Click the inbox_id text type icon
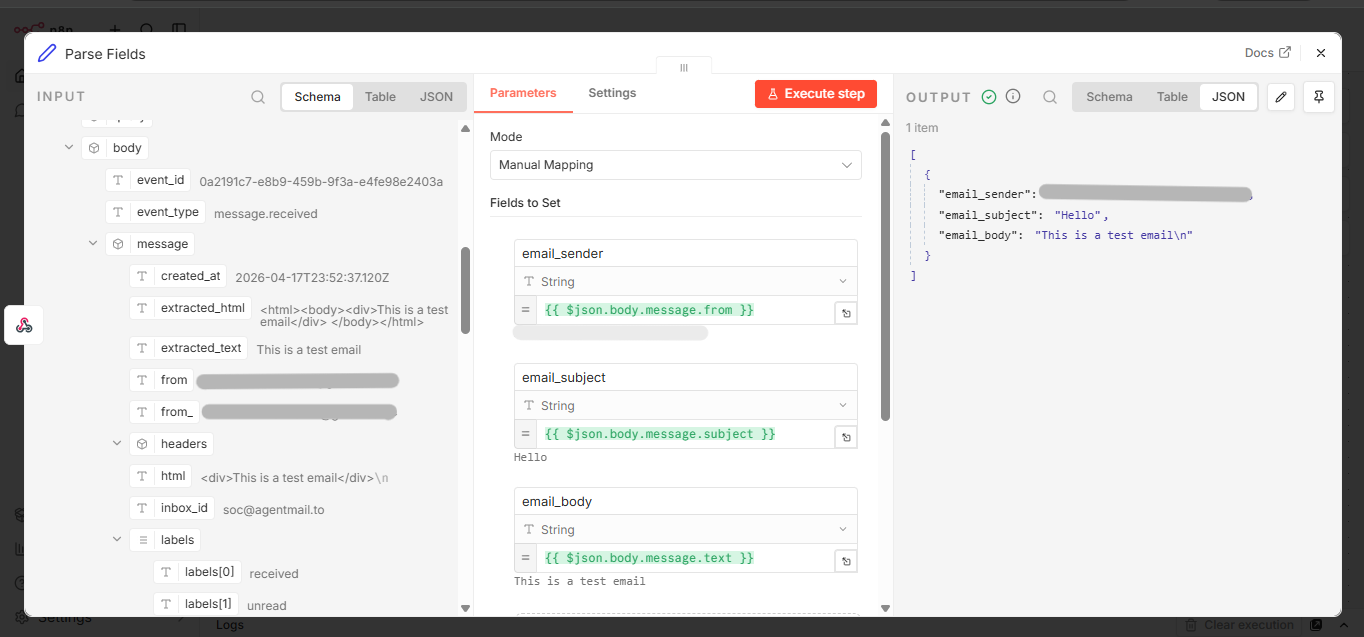 (x=142, y=508)
